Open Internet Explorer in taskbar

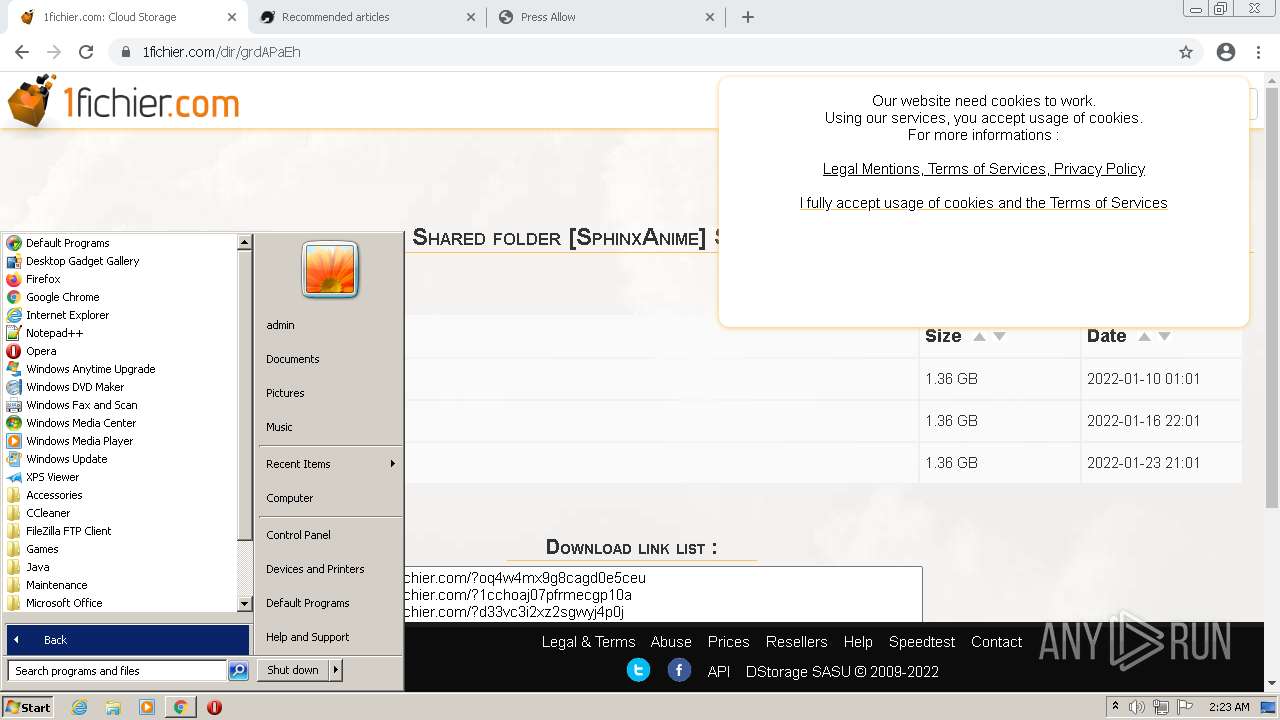(79, 707)
